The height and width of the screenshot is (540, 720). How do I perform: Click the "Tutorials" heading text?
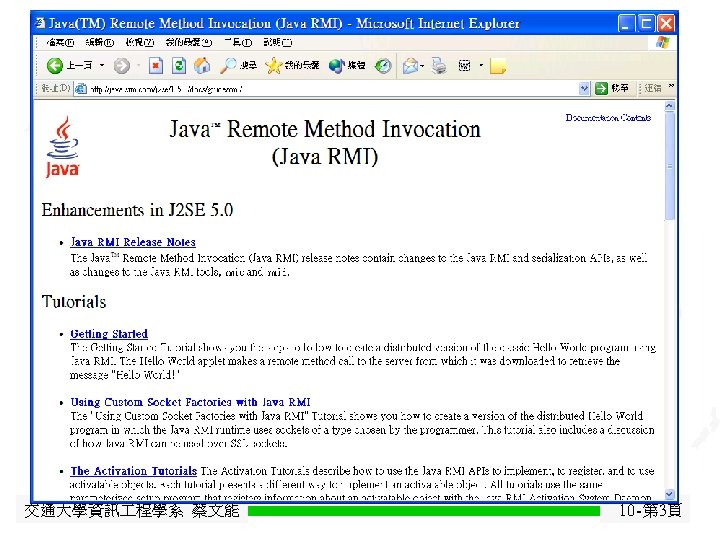click(74, 302)
